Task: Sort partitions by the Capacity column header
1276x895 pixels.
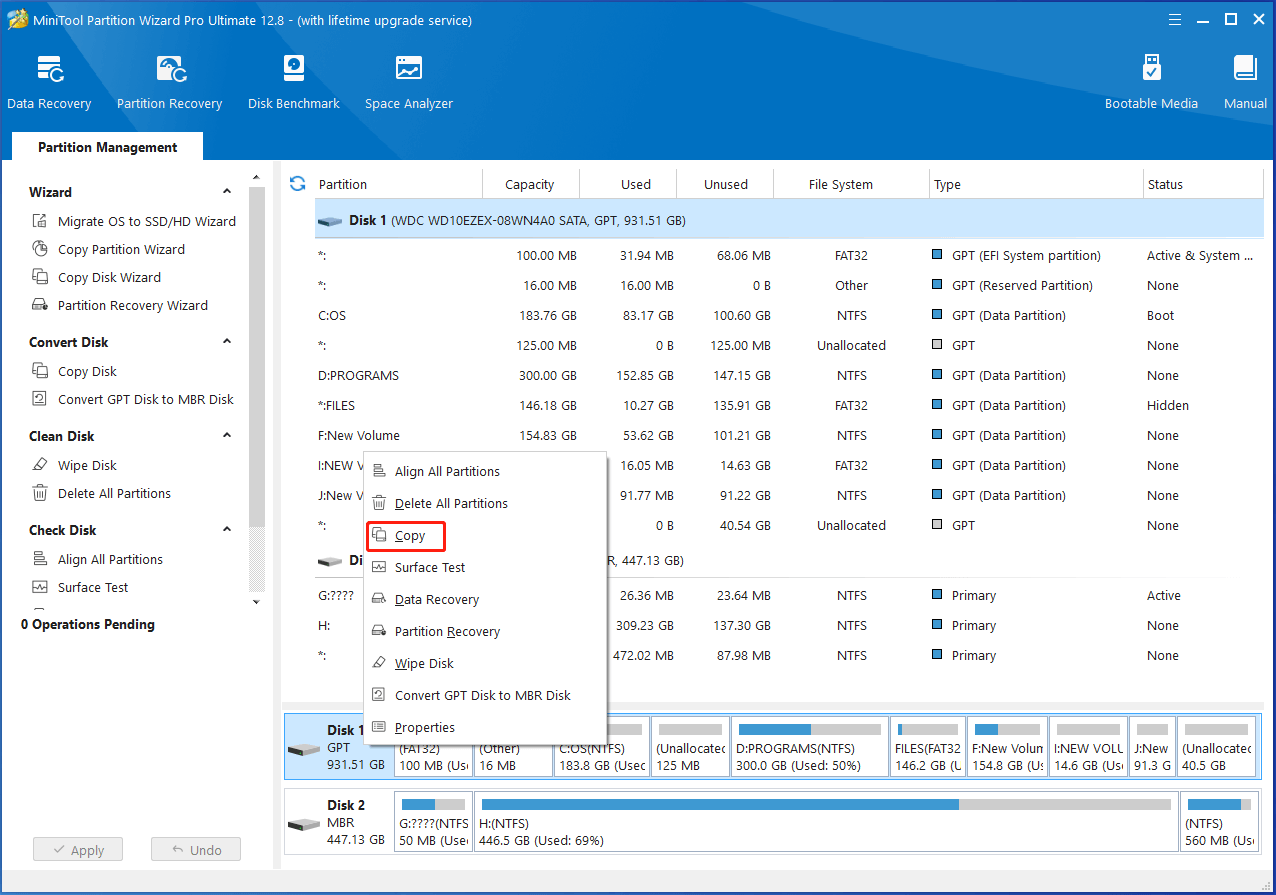Action: 529,185
